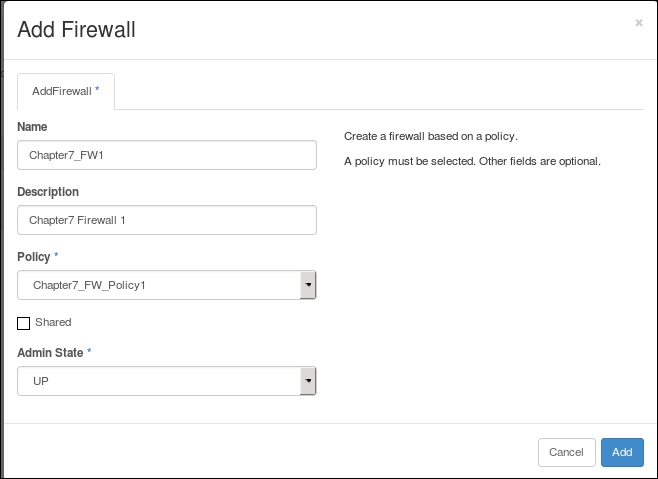This screenshot has height=479, width=658.
Task: Select the AddFirewall tab
Action: [x=66, y=92]
